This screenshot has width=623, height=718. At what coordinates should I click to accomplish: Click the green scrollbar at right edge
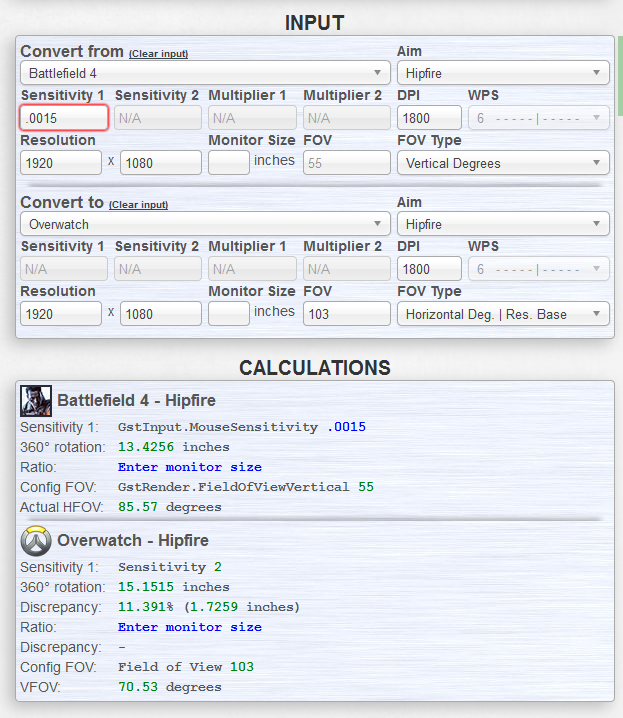620,76
